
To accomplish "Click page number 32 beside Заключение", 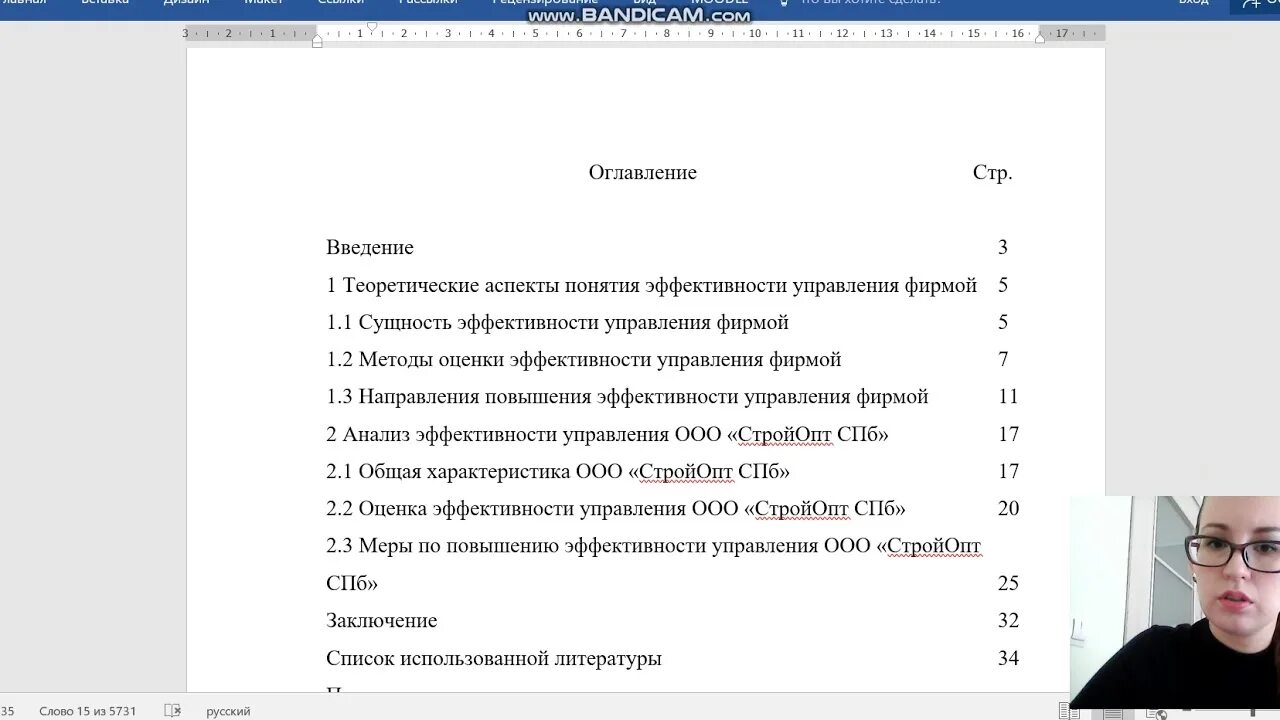I will coord(1008,620).
